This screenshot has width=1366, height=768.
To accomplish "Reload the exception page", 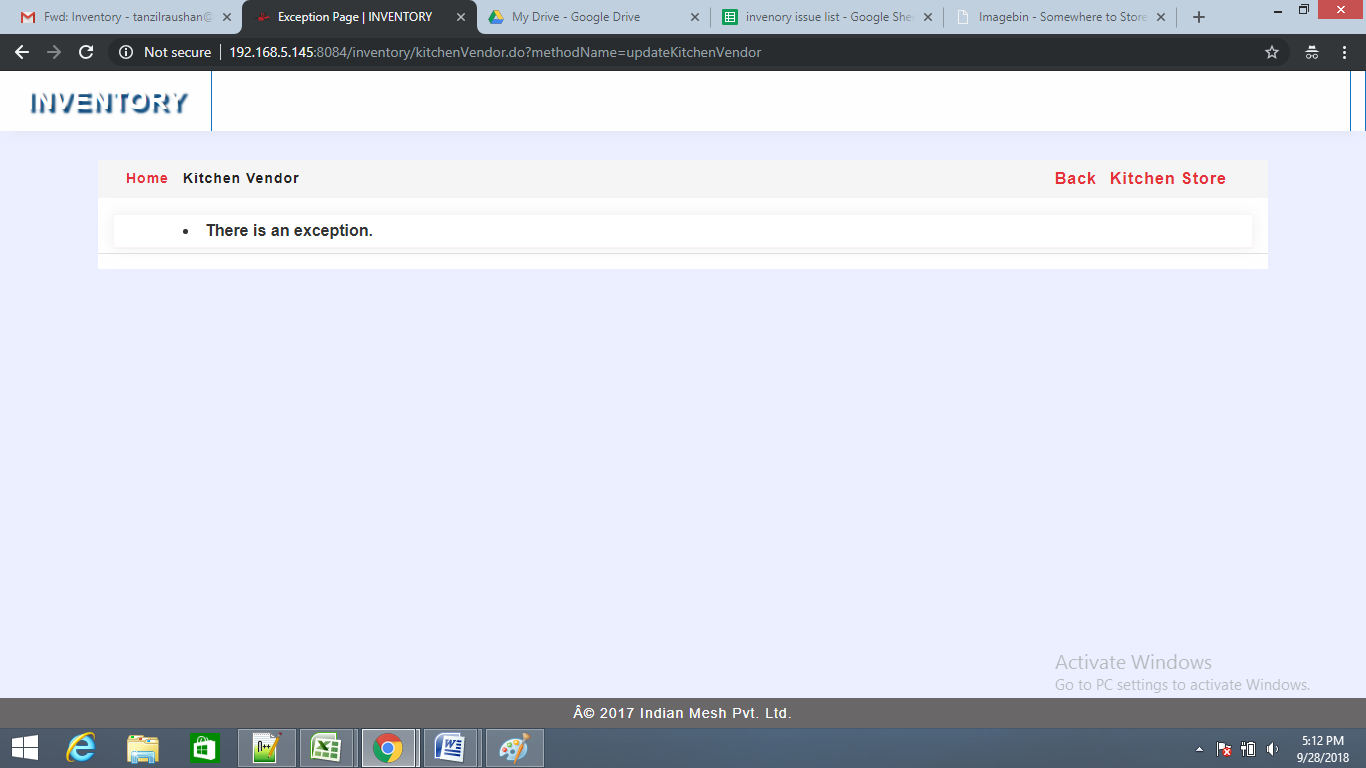I will pyautogui.click(x=86, y=52).
